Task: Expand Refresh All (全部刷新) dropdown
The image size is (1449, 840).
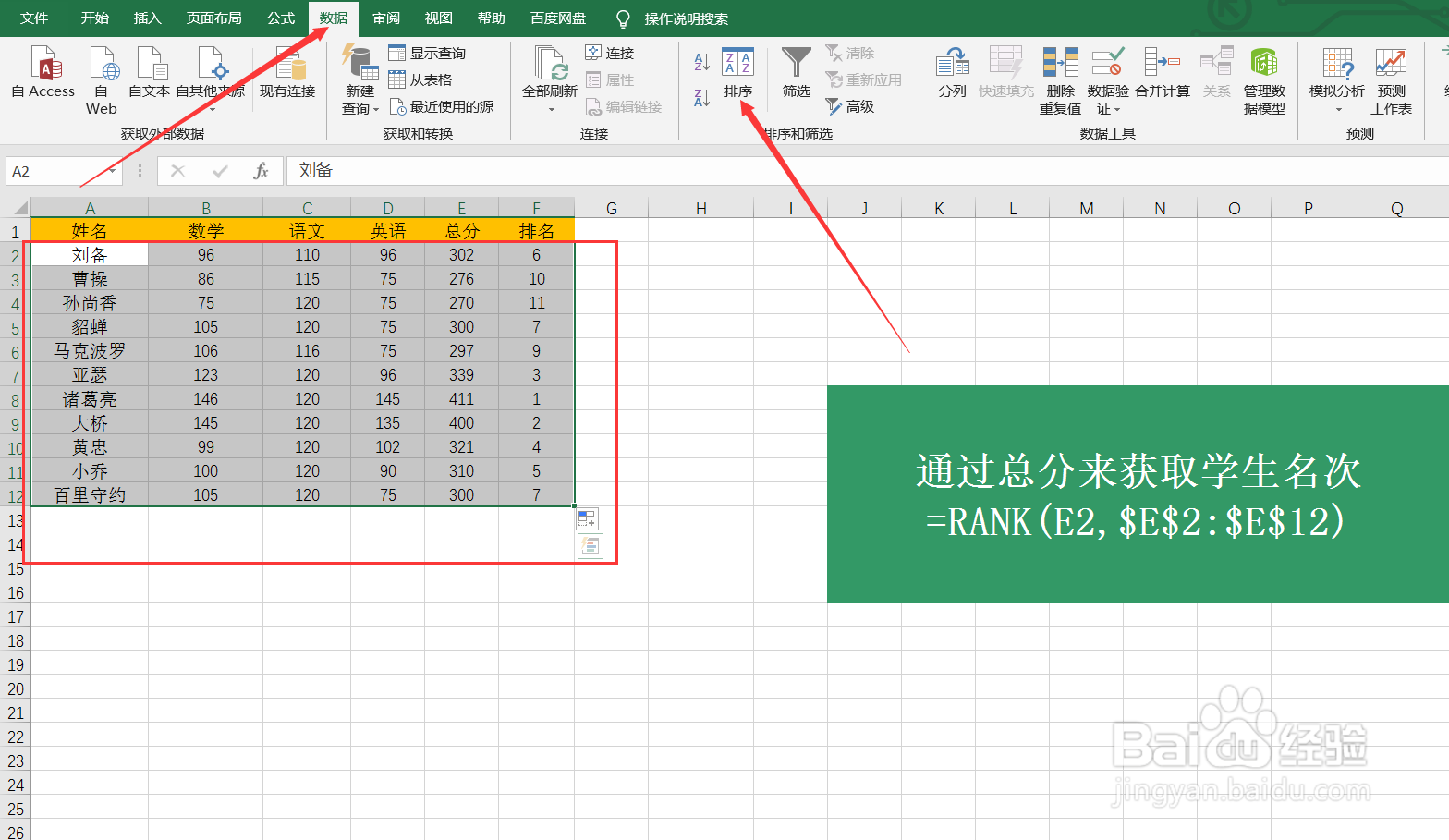Action: (x=552, y=110)
